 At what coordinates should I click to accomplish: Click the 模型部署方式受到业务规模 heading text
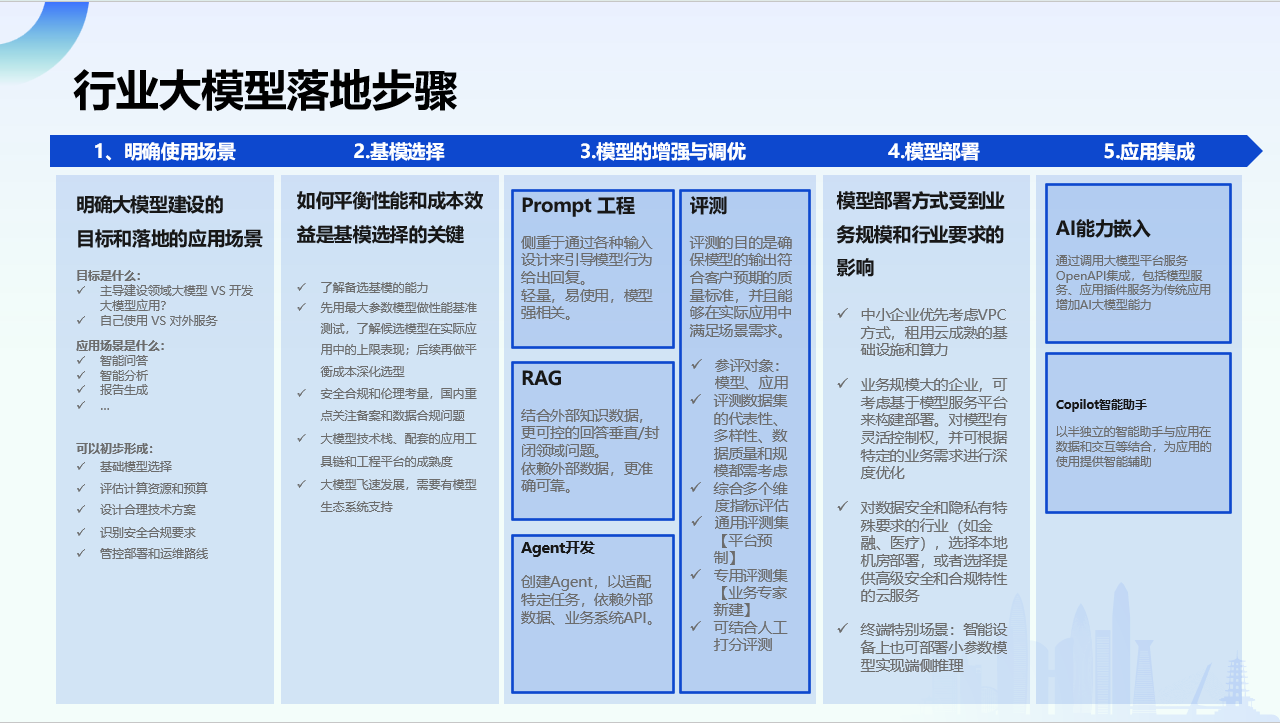click(x=920, y=234)
